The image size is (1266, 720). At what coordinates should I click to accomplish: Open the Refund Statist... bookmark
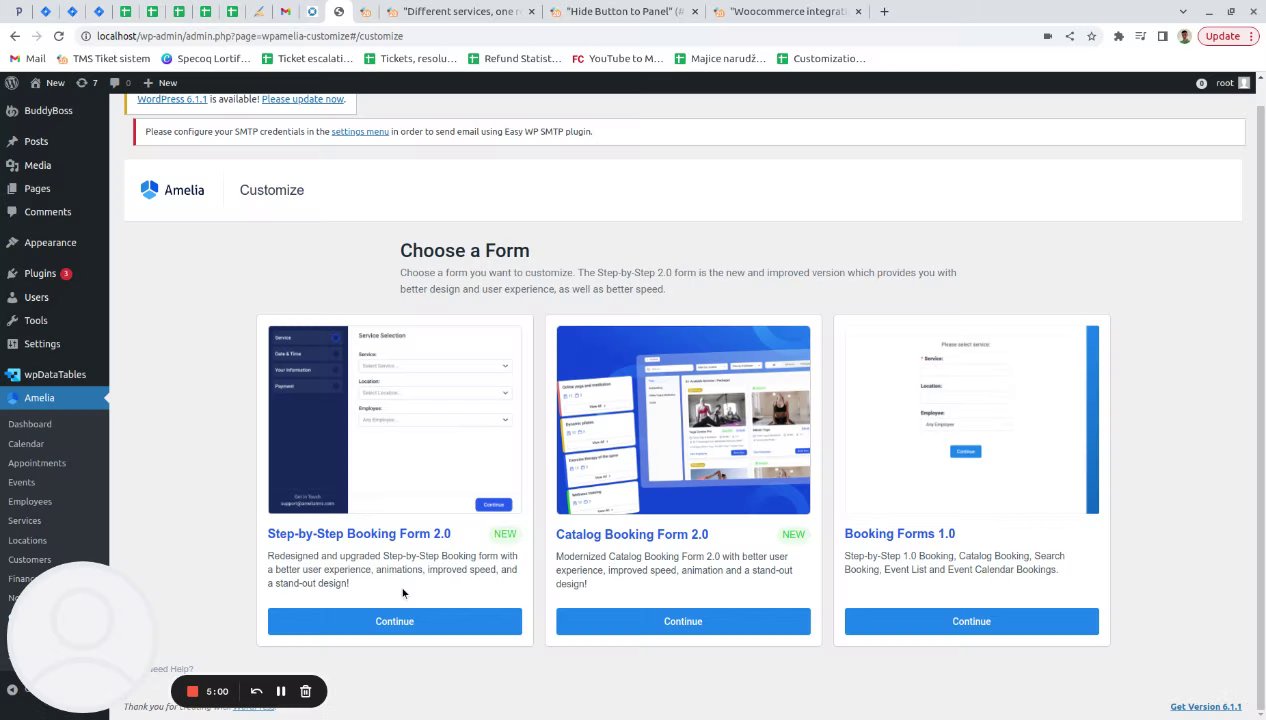pyautogui.click(x=513, y=58)
